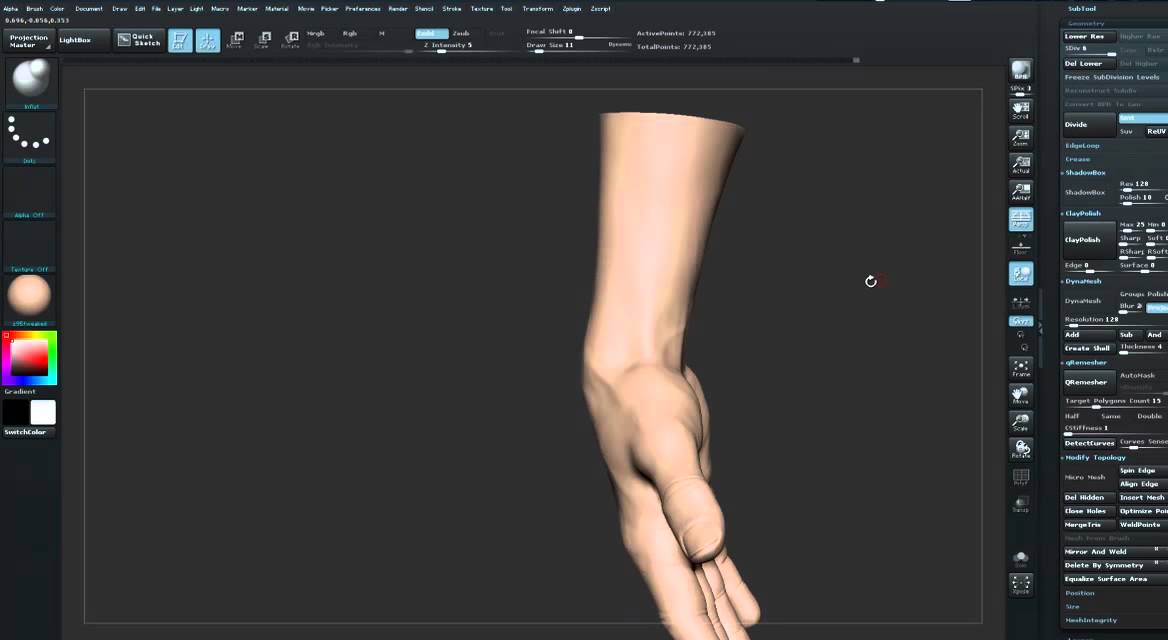This screenshot has height=640, width=1168.
Task: Collapse the Modify Topology section header
Action: pos(1095,457)
